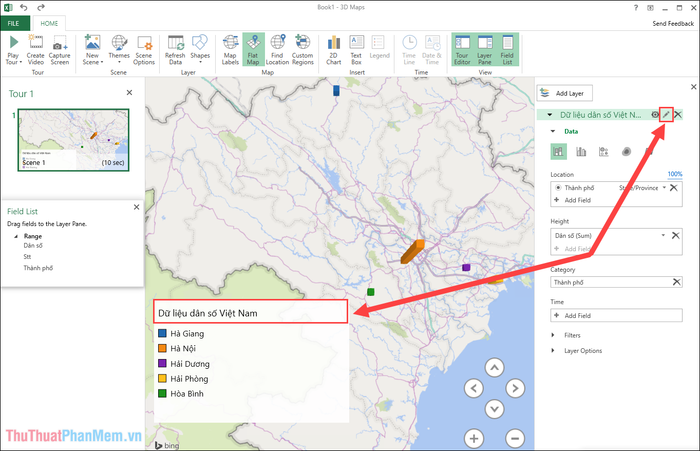Toggle Date & Time display
The height and width of the screenshot is (451, 700).
[432, 50]
